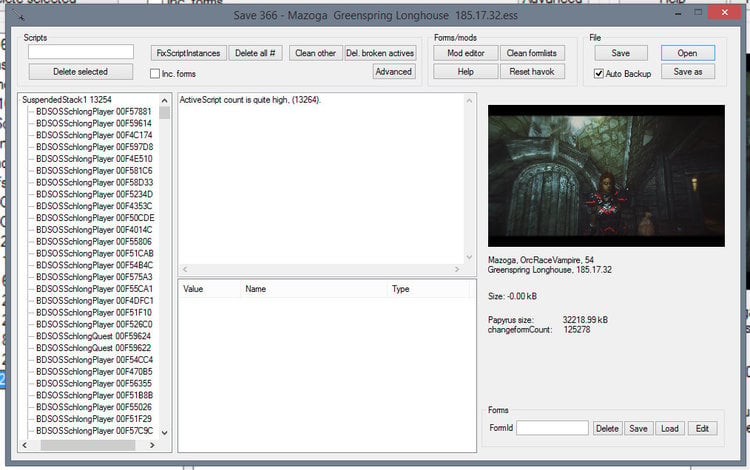Enable the Inc. forms checkbox

click(155, 74)
